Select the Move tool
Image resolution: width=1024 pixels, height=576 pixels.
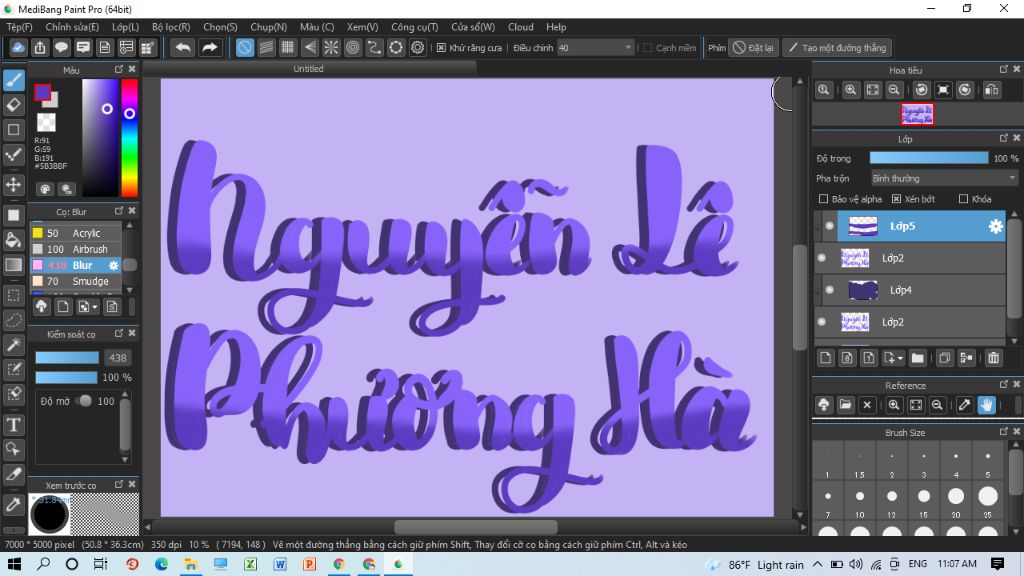[x=13, y=185]
